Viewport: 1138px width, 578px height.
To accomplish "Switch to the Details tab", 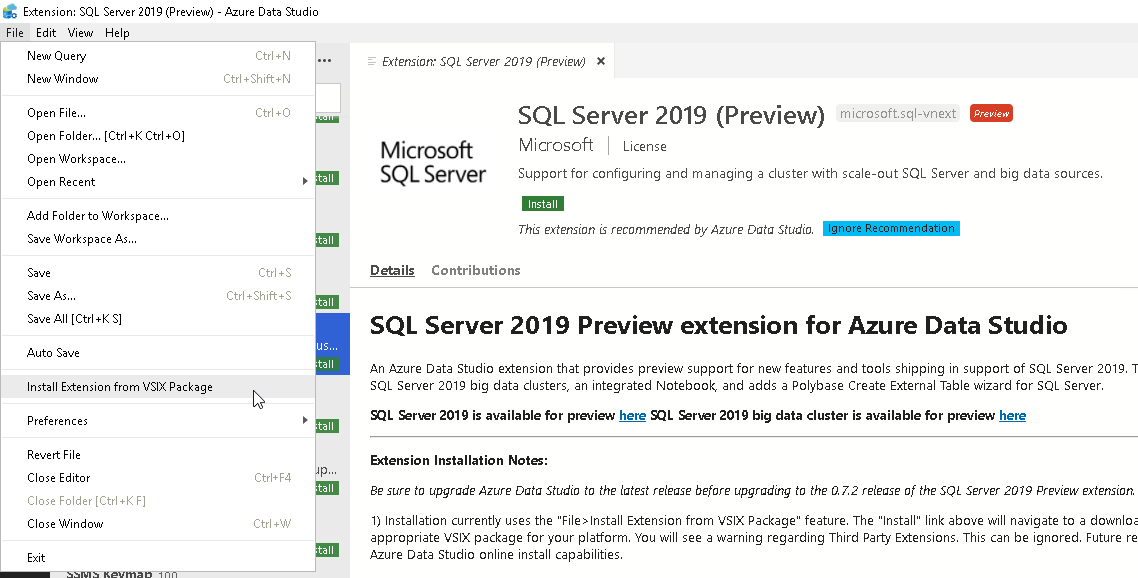I will 392,271.
